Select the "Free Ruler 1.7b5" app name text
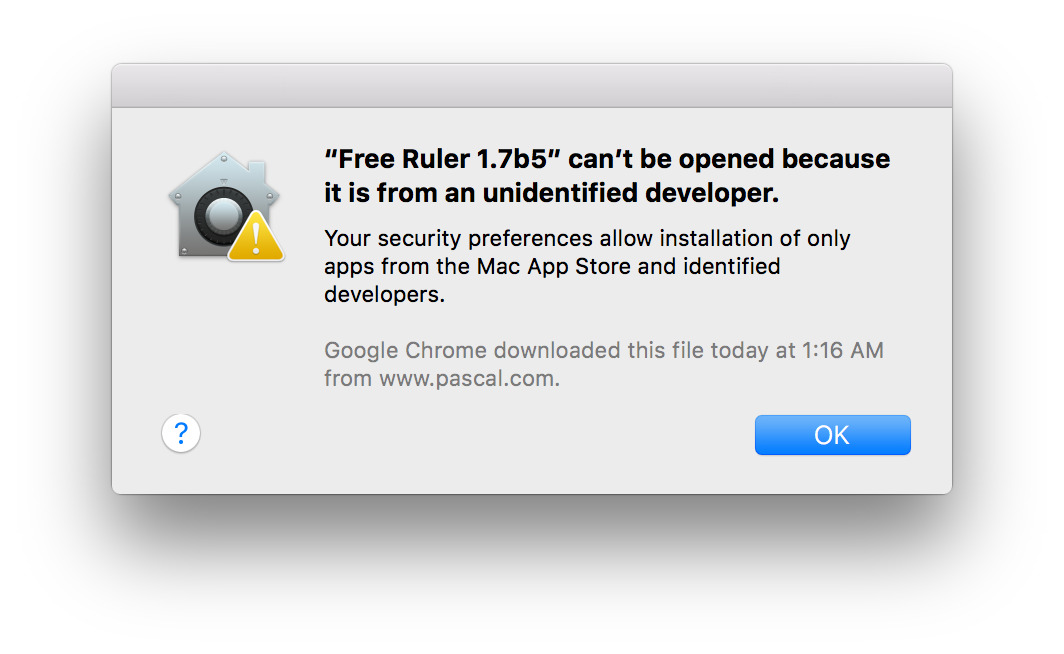The image size is (1064, 654). point(442,159)
